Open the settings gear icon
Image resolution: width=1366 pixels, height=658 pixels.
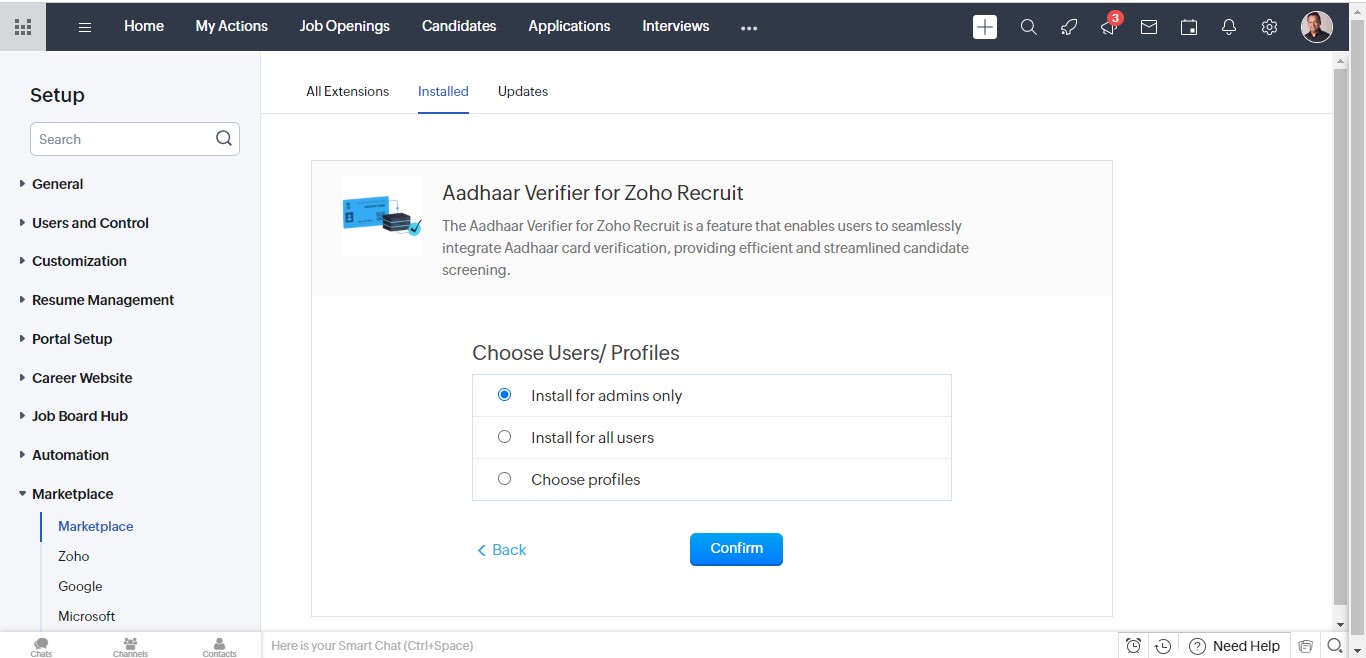coord(1269,27)
